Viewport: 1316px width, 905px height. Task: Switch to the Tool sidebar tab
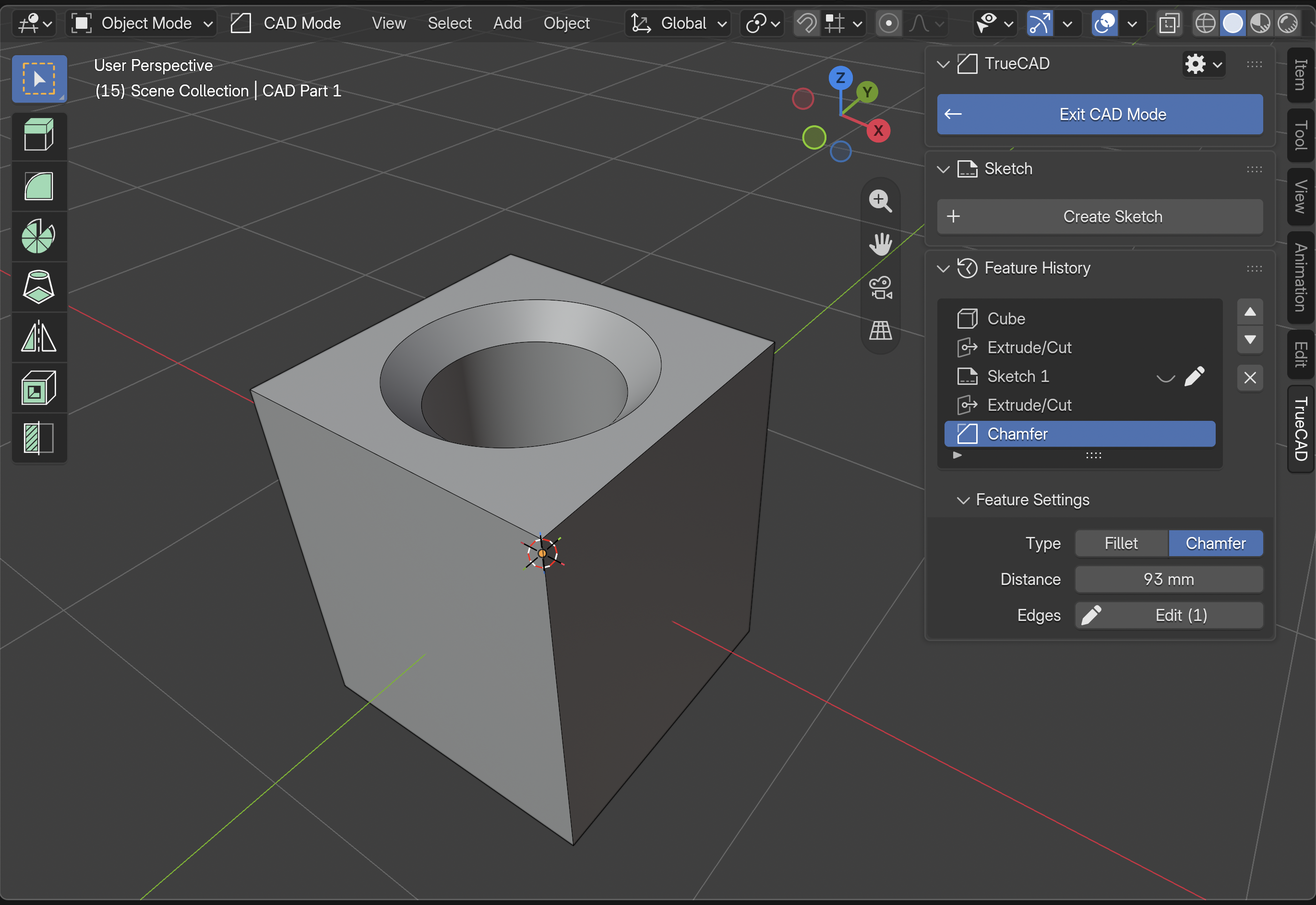point(1301,135)
